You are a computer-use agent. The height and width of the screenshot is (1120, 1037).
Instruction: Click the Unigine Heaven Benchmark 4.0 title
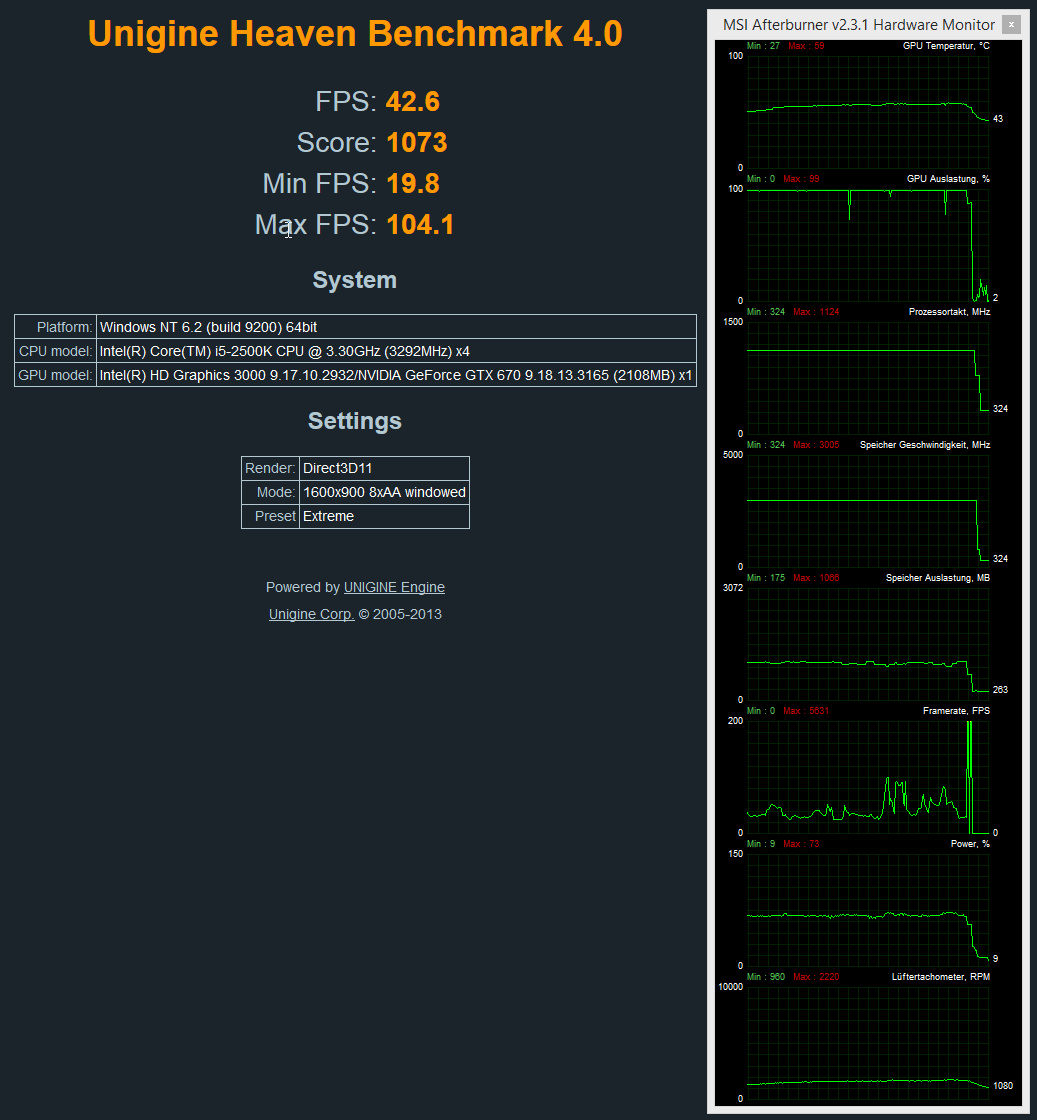pos(355,34)
